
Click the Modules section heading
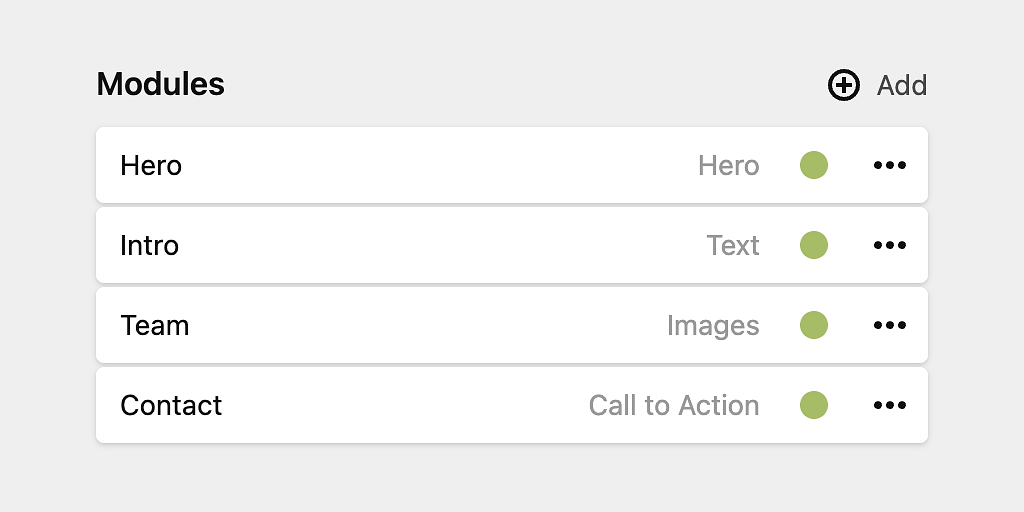(x=161, y=84)
